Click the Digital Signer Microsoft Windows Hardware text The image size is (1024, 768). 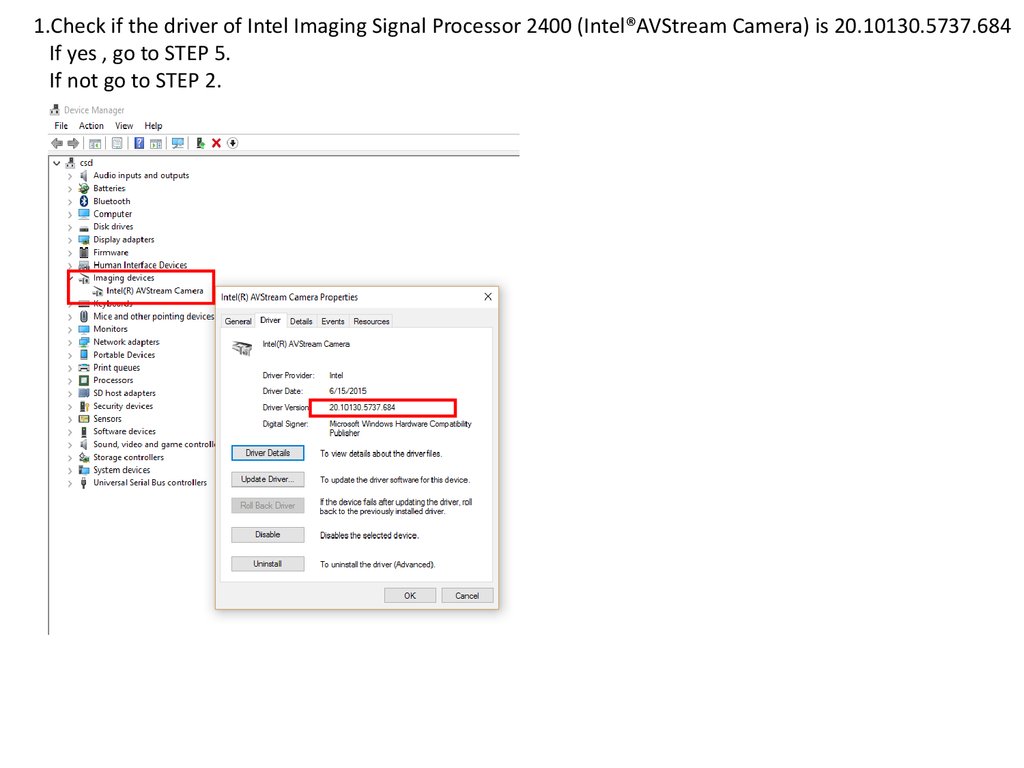click(x=400, y=428)
